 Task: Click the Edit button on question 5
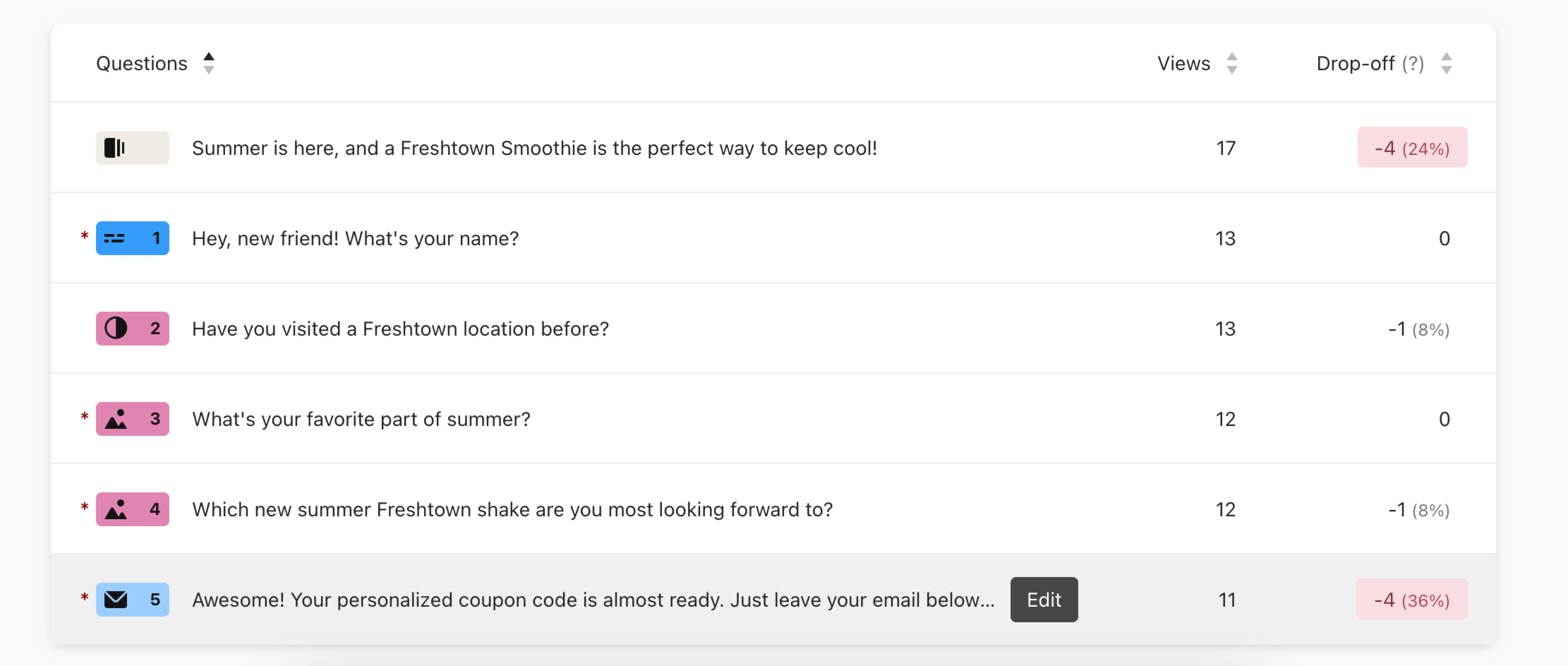tap(1043, 599)
